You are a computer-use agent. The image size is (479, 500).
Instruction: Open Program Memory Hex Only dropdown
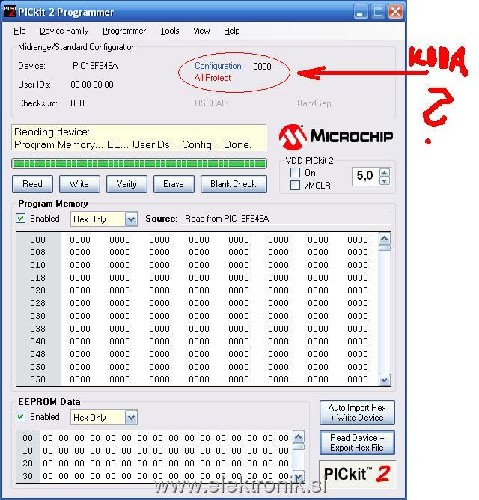point(131,219)
